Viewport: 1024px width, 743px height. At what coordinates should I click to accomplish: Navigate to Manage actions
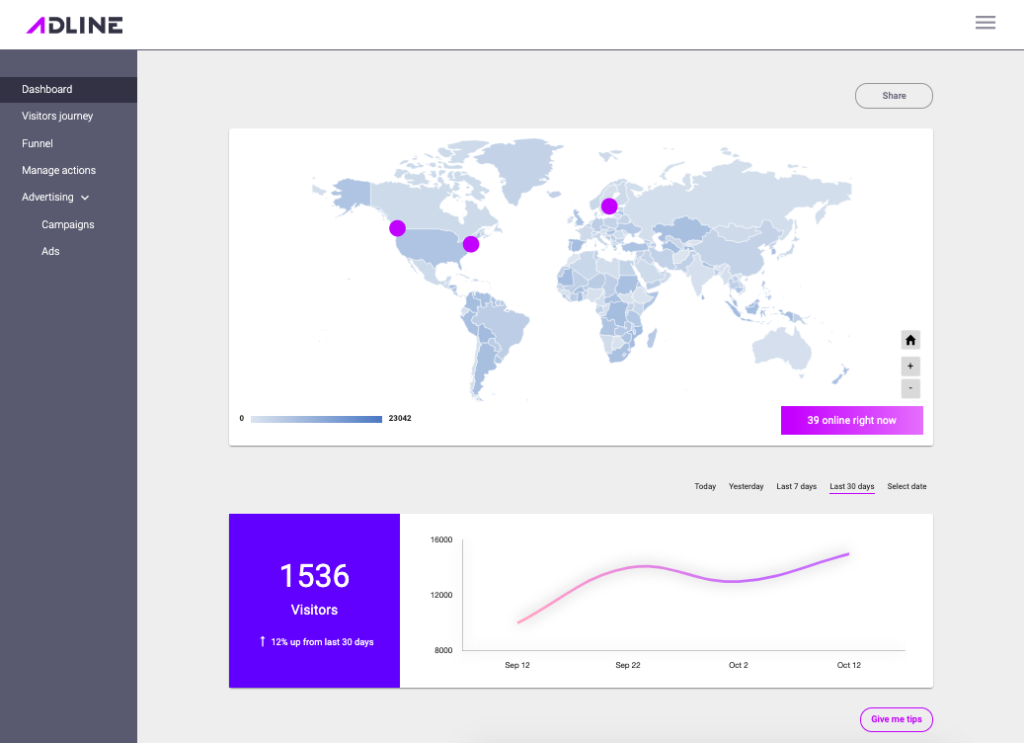pyautogui.click(x=59, y=171)
